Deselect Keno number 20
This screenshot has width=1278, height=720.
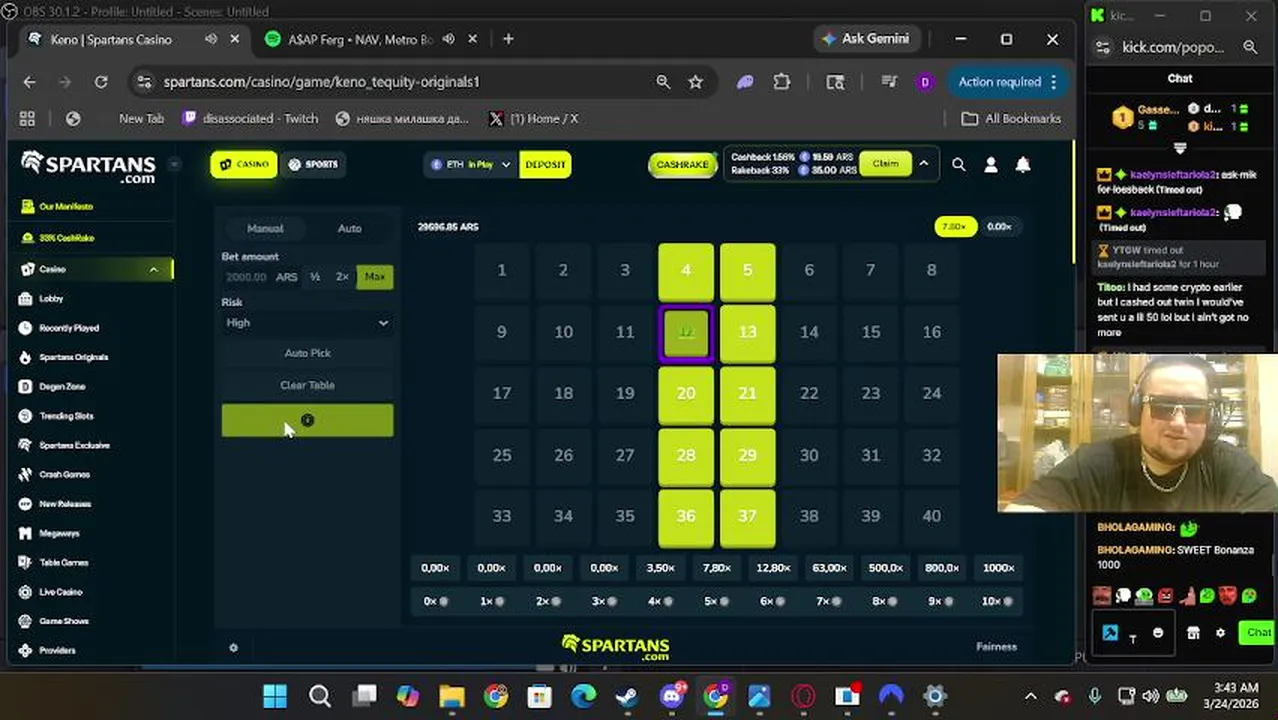(686, 394)
